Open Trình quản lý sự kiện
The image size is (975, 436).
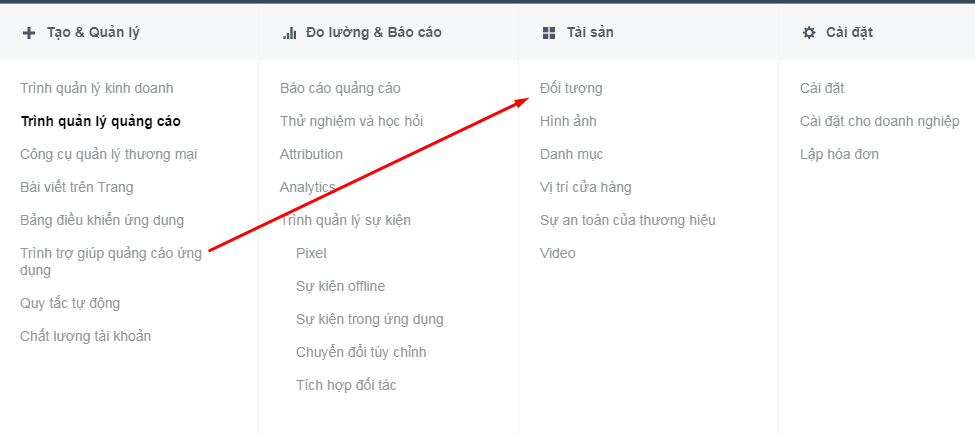click(x=345, y=220)
